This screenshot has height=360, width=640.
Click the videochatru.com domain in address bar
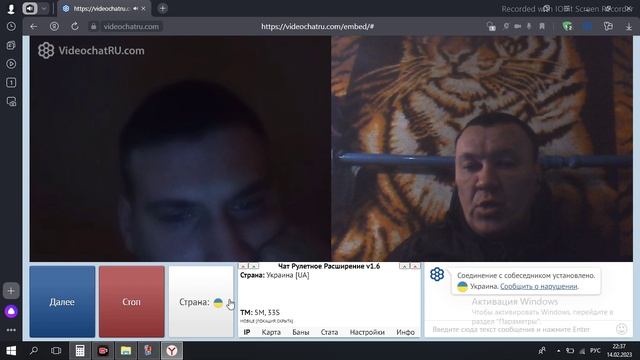pyautogui.click(x=131, y=27)
